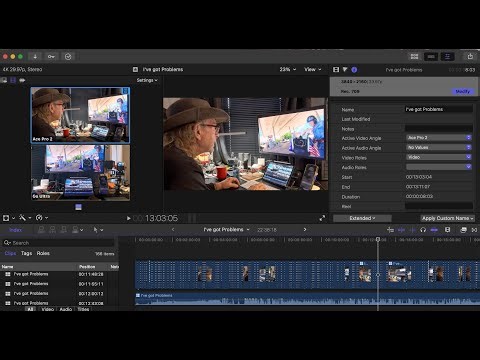Toggle timeline skimming icon
Image resolution: width=480 pixels, height=360 pixels.
click(x=401, y=230)
